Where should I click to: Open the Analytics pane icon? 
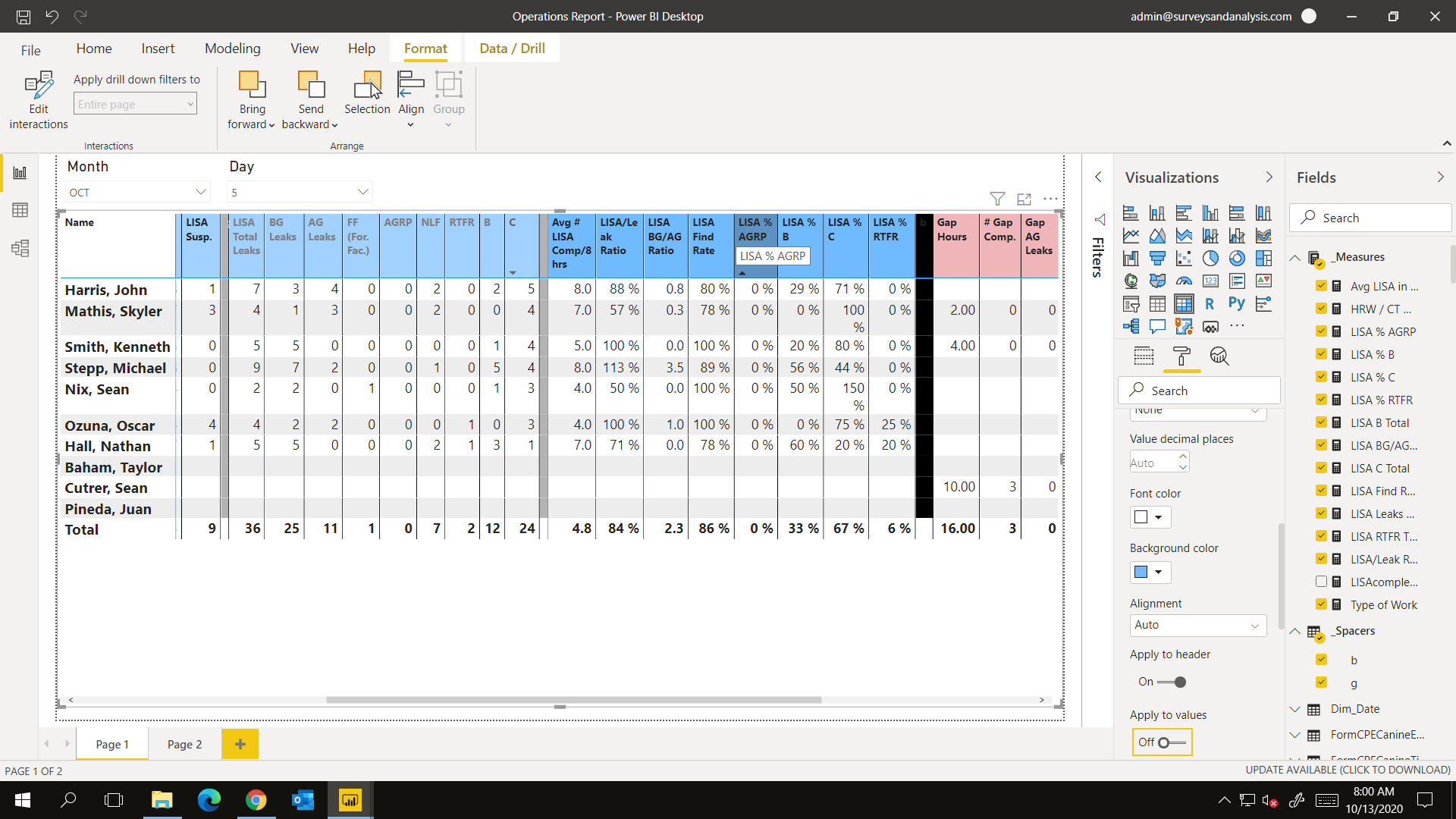point(1219,356)
